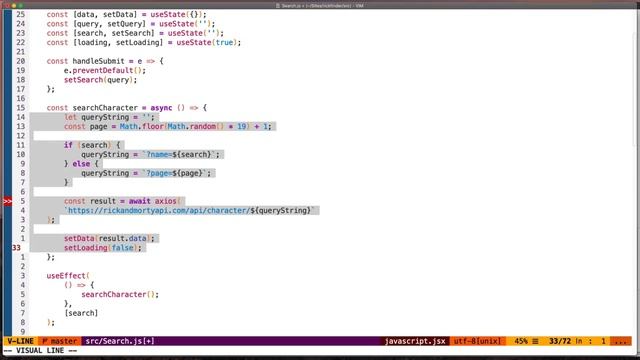
Task: Click relative line number 20
Action: (x=20, y=61)
